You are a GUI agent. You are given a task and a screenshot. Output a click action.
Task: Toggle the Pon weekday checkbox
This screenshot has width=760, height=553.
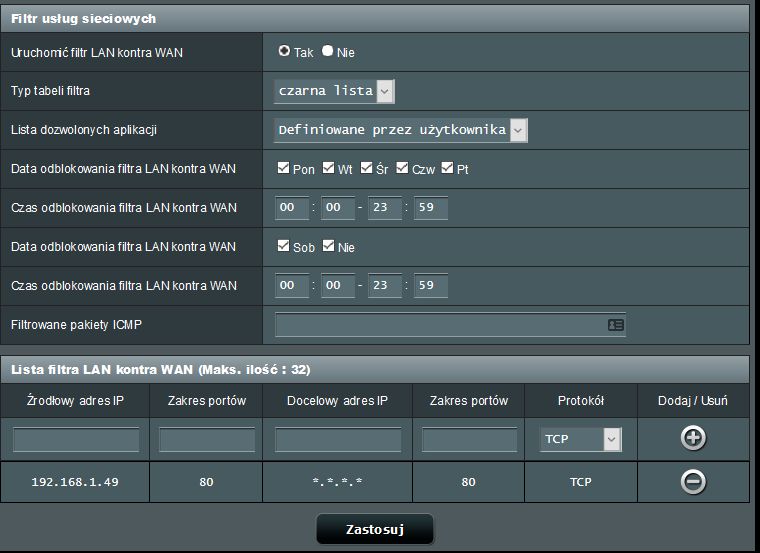pos(284,168)
